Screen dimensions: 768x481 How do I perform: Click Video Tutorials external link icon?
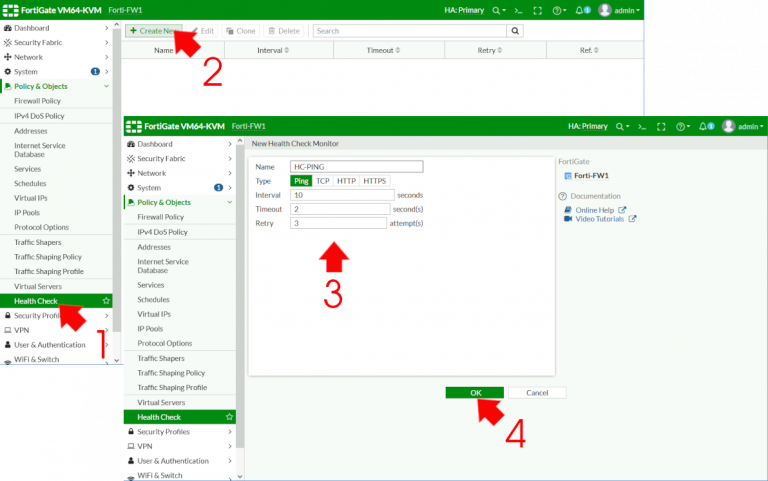[x=632, y=219]
